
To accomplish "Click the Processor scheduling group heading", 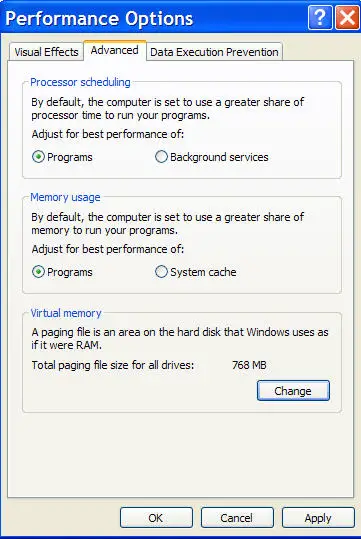I will (x=80, y=82).
